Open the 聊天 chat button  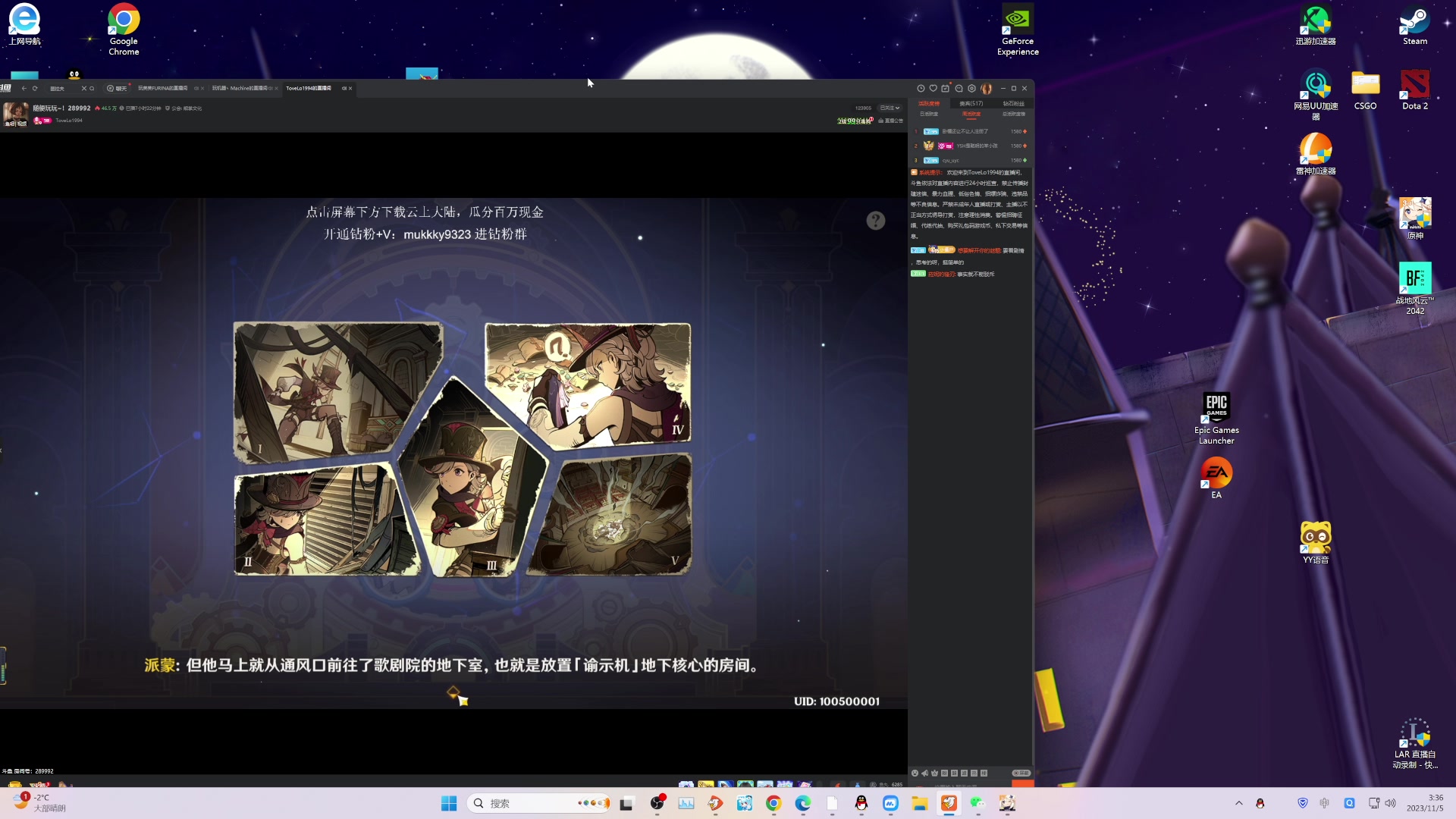tap(117, 88)
